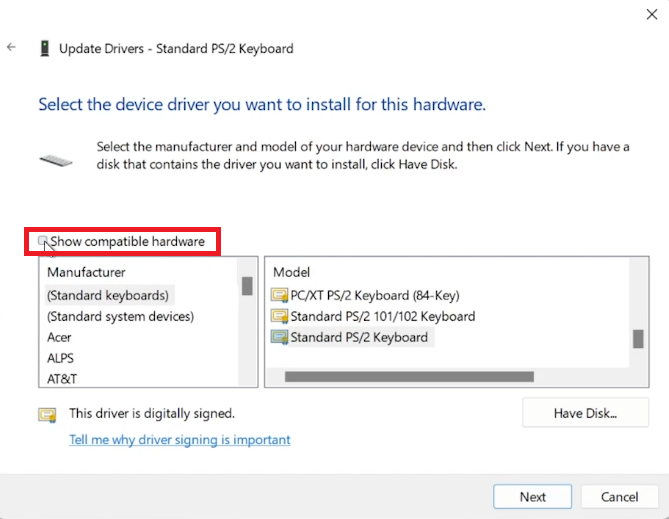Toggle Show compatible hardware checkbox

click(43, 241)
